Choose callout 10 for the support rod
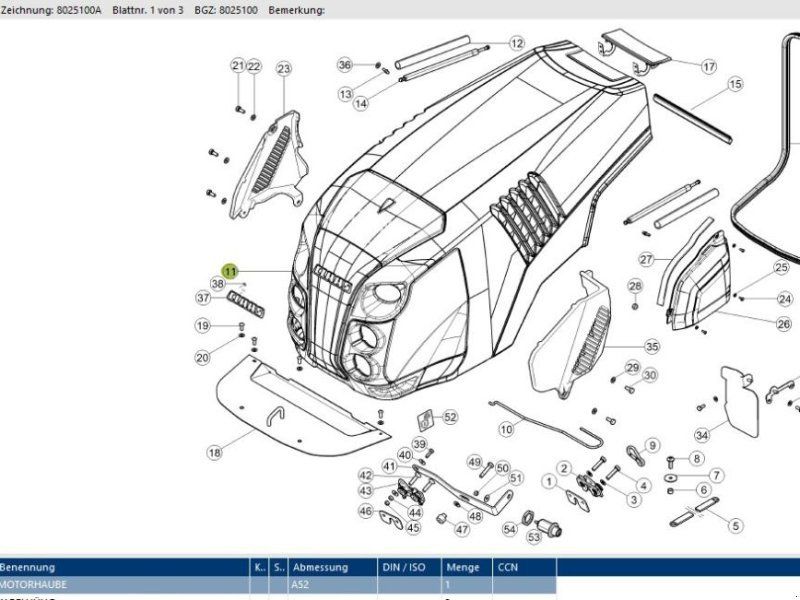 click(x=506, y=428)
